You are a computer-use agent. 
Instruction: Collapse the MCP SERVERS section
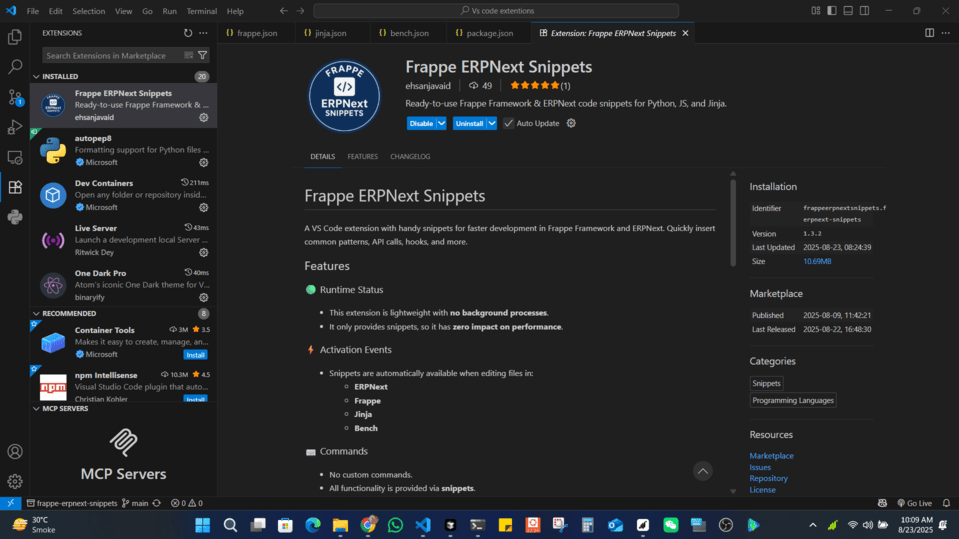pos(38,408)
